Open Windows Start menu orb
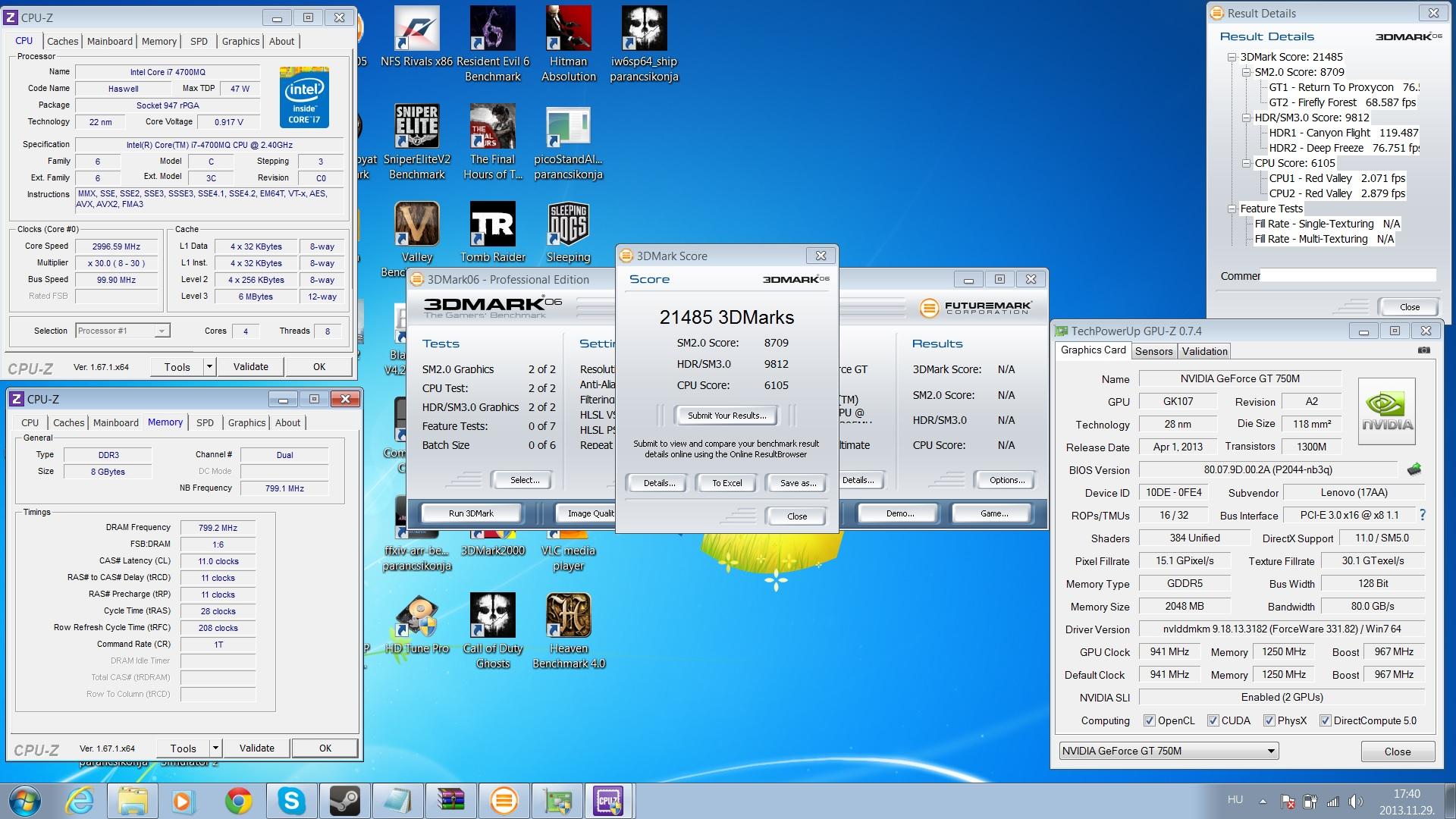Image resolution: width=1456 pixels, height=819 pixels. 24,801
